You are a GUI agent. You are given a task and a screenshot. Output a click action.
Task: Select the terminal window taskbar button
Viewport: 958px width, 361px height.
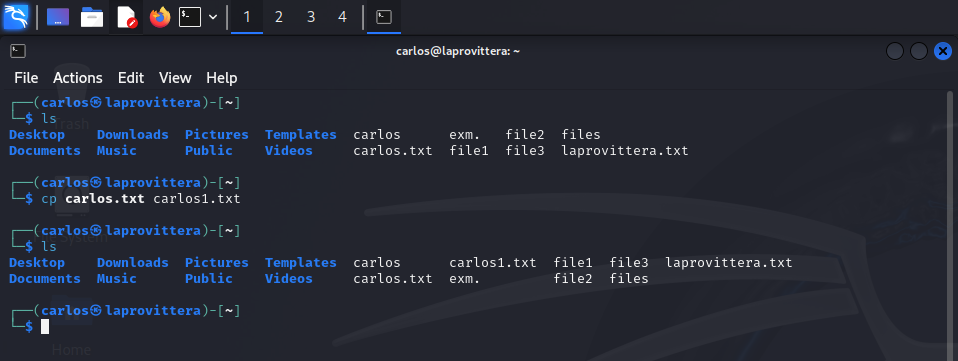pyautogui.click(x=384, y=17)
